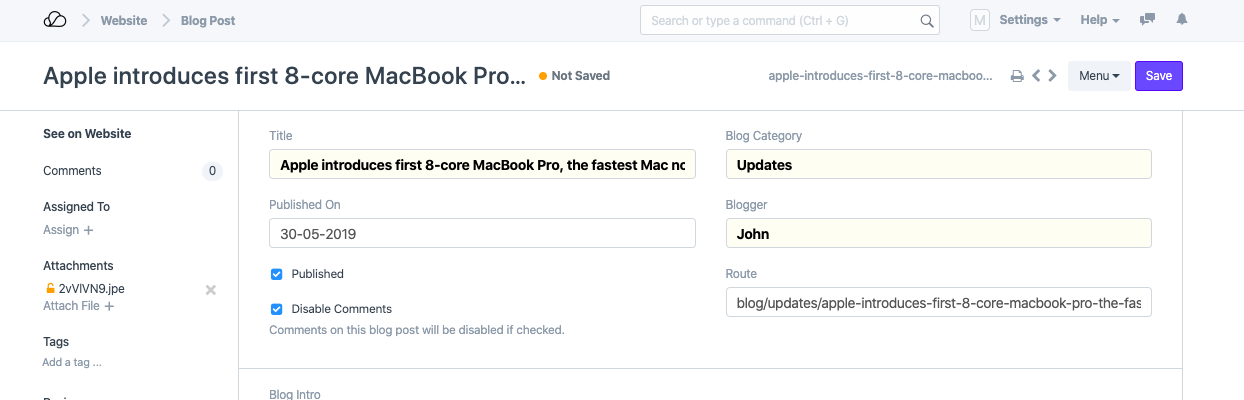Click the Save button
1244x400 pixels.
(1158, 76)
